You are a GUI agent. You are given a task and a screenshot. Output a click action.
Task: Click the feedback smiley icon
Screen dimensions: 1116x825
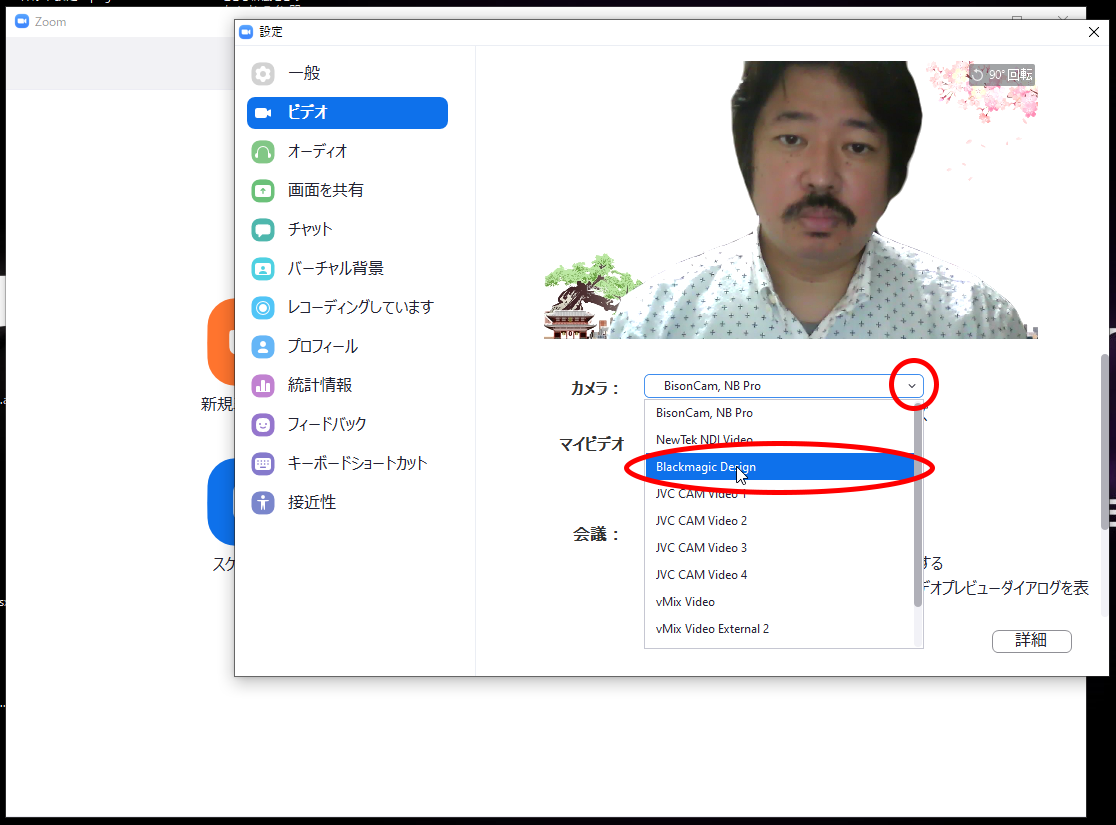[x=263, y=425]
